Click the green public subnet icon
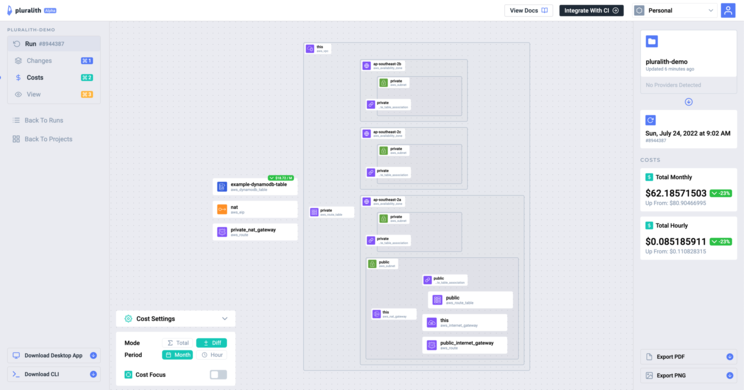Viewport: 744px width, 390px height. [372, 264]
